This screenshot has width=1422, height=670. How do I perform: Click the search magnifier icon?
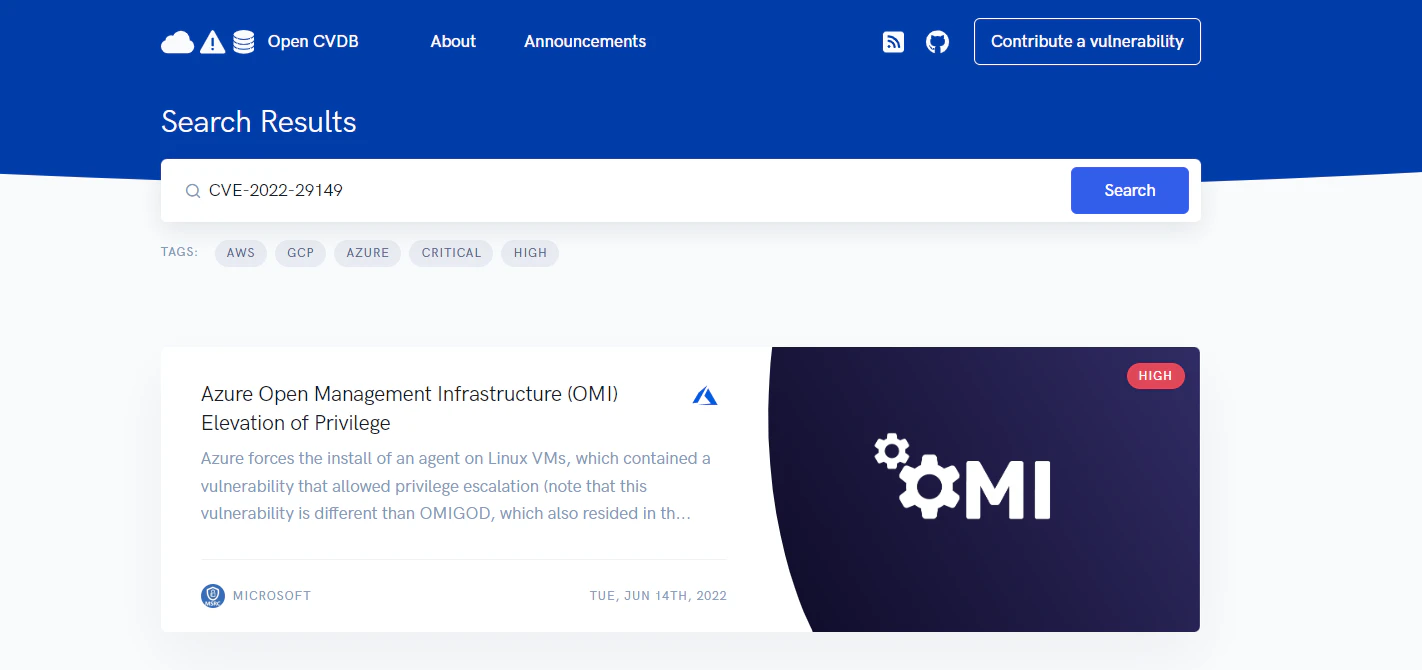point(193,191)
